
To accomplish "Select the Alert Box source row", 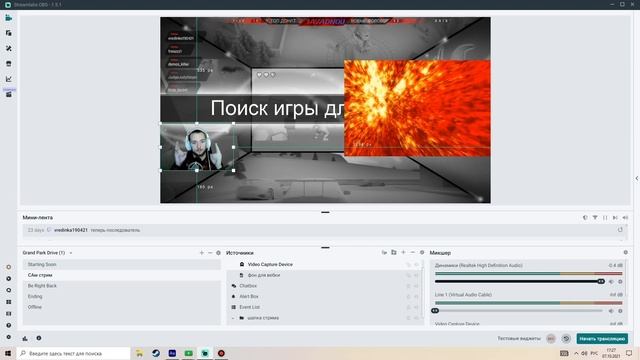I will tap(324, 297).
